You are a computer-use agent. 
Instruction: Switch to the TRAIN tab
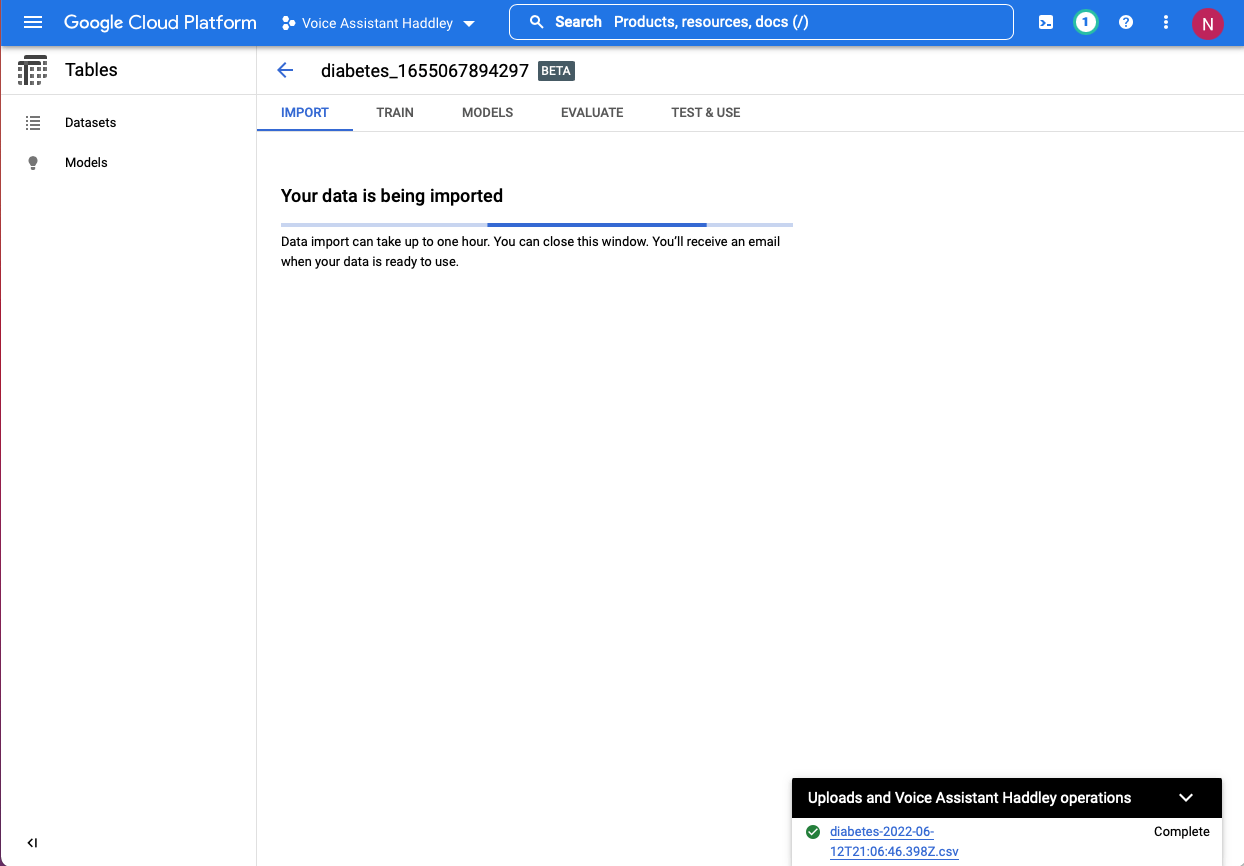[395, 112]
